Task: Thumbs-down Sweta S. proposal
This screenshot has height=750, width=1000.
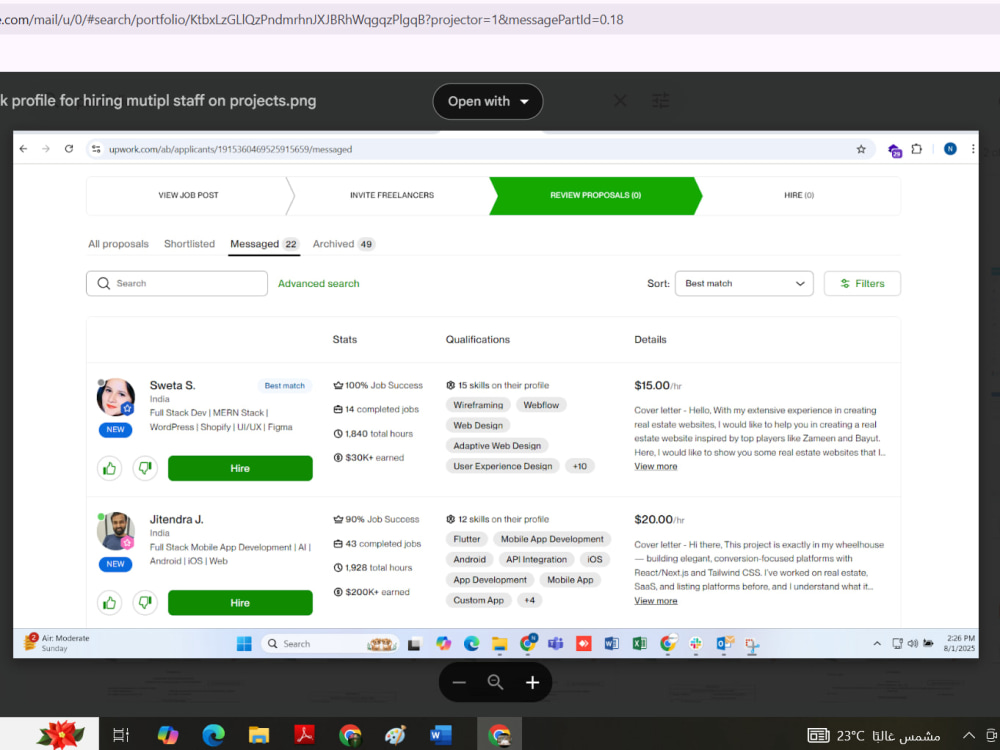Action: tap(145, 468)
